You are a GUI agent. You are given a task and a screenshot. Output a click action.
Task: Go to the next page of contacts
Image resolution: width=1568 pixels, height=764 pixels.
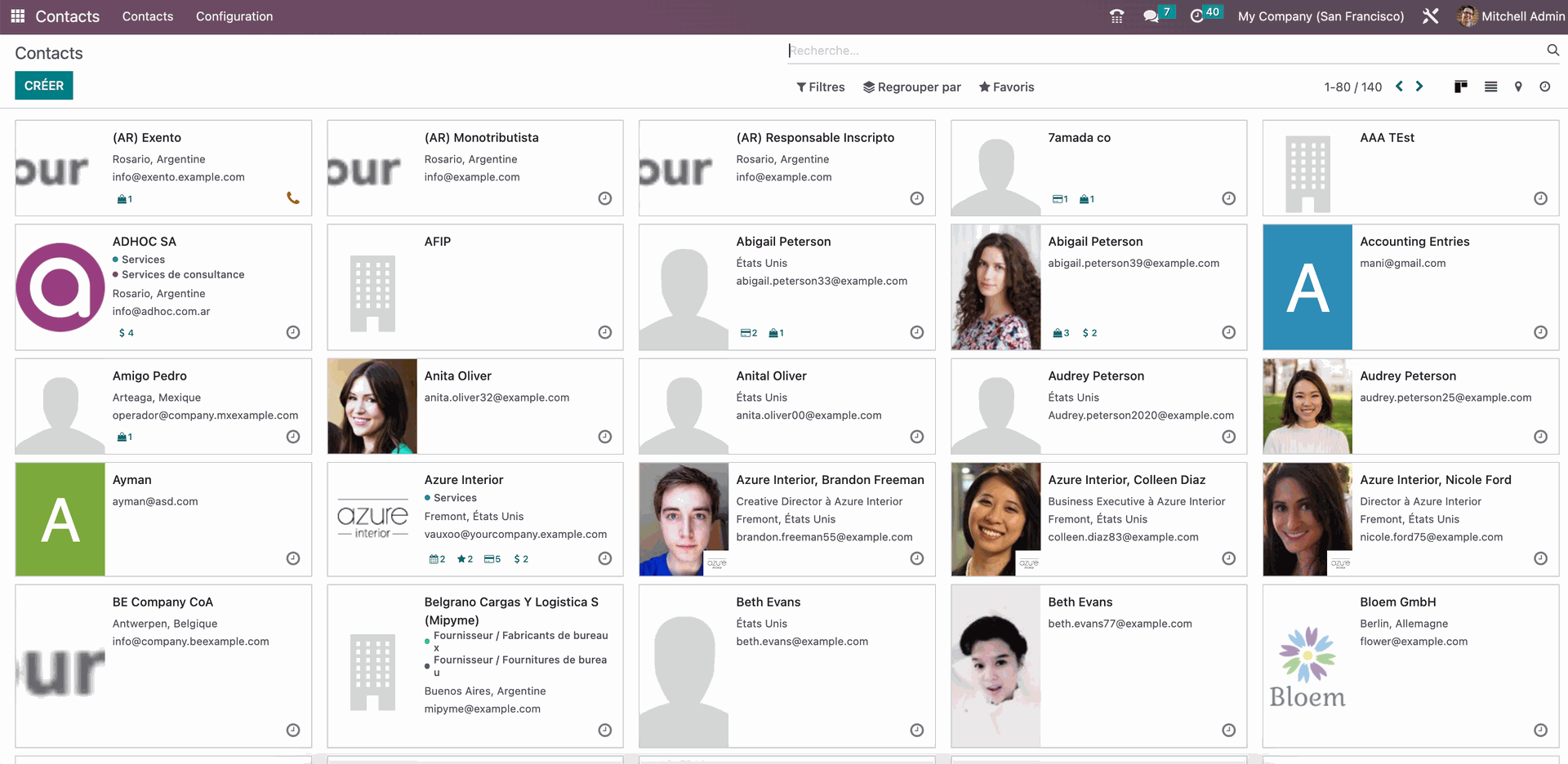click(1419, 86)
